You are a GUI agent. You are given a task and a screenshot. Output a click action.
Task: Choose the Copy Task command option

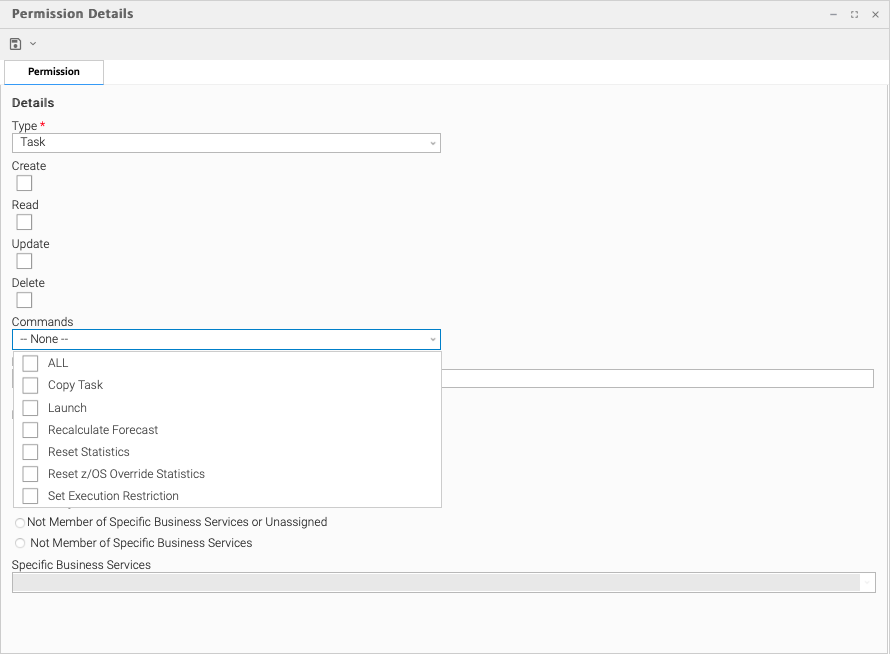click(30, 385)
